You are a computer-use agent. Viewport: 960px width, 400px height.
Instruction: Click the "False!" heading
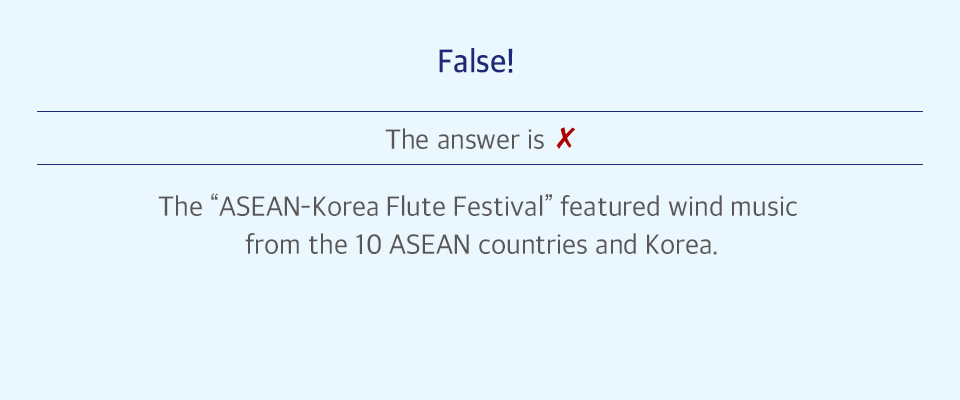tap(476, 62)
